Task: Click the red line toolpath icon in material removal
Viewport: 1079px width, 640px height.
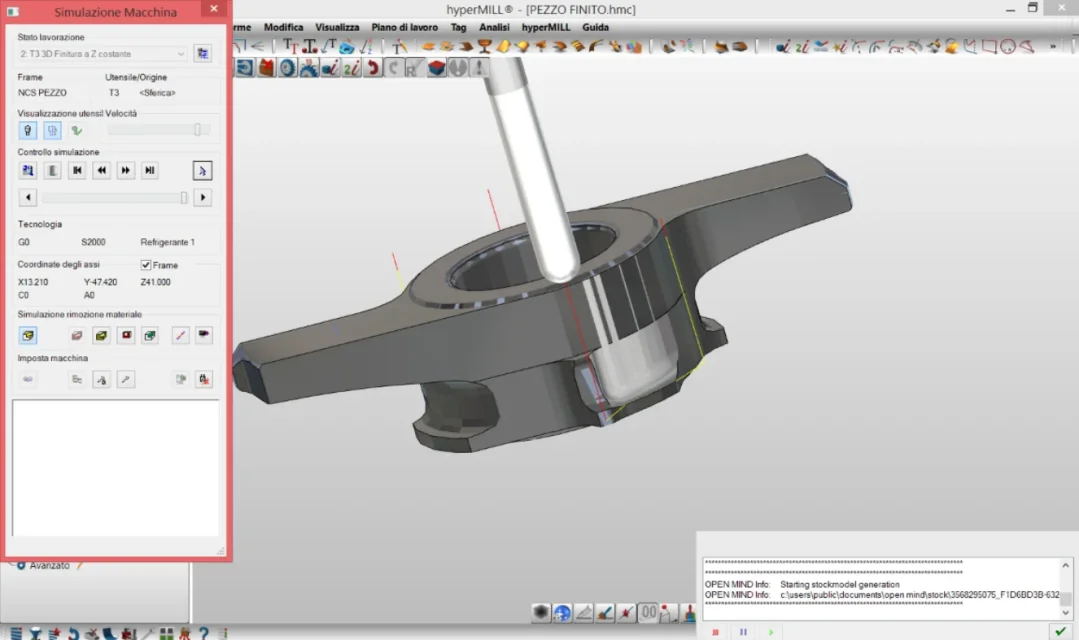Action: click(x=180, y=336)
